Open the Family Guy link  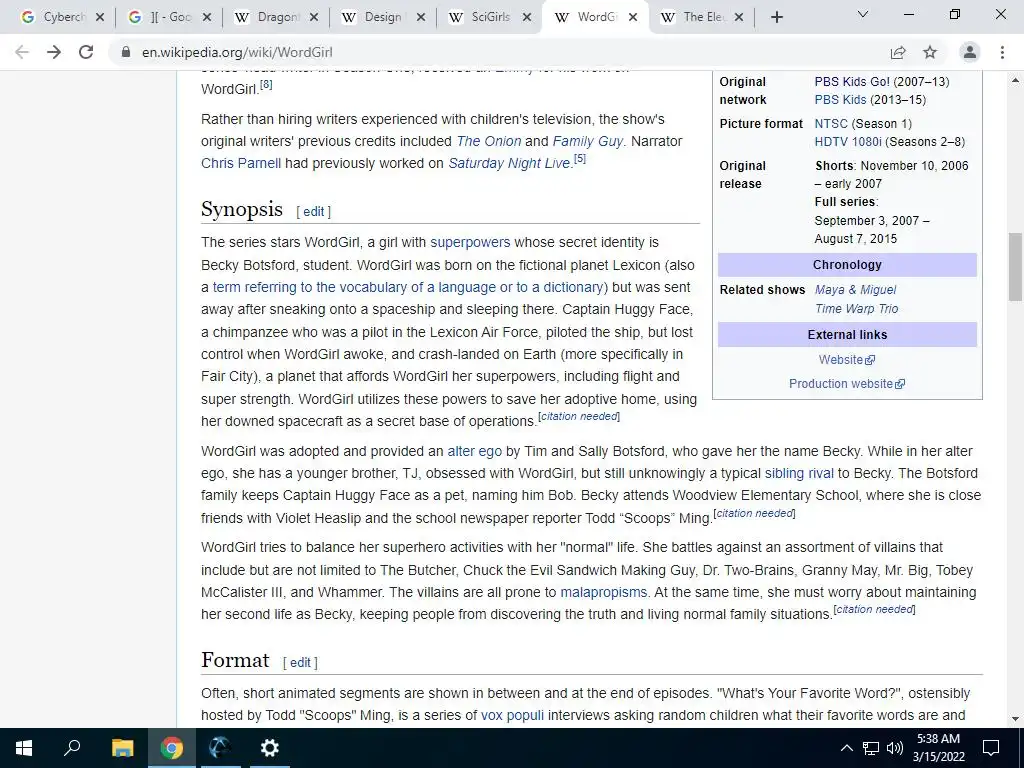588,141
